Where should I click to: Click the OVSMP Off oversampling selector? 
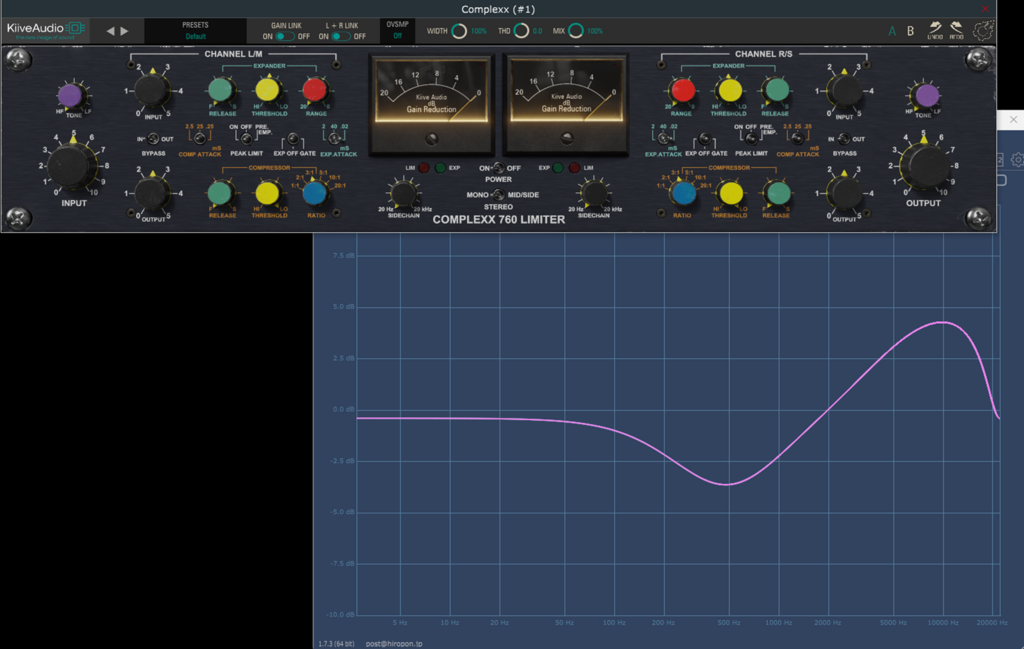397,31
